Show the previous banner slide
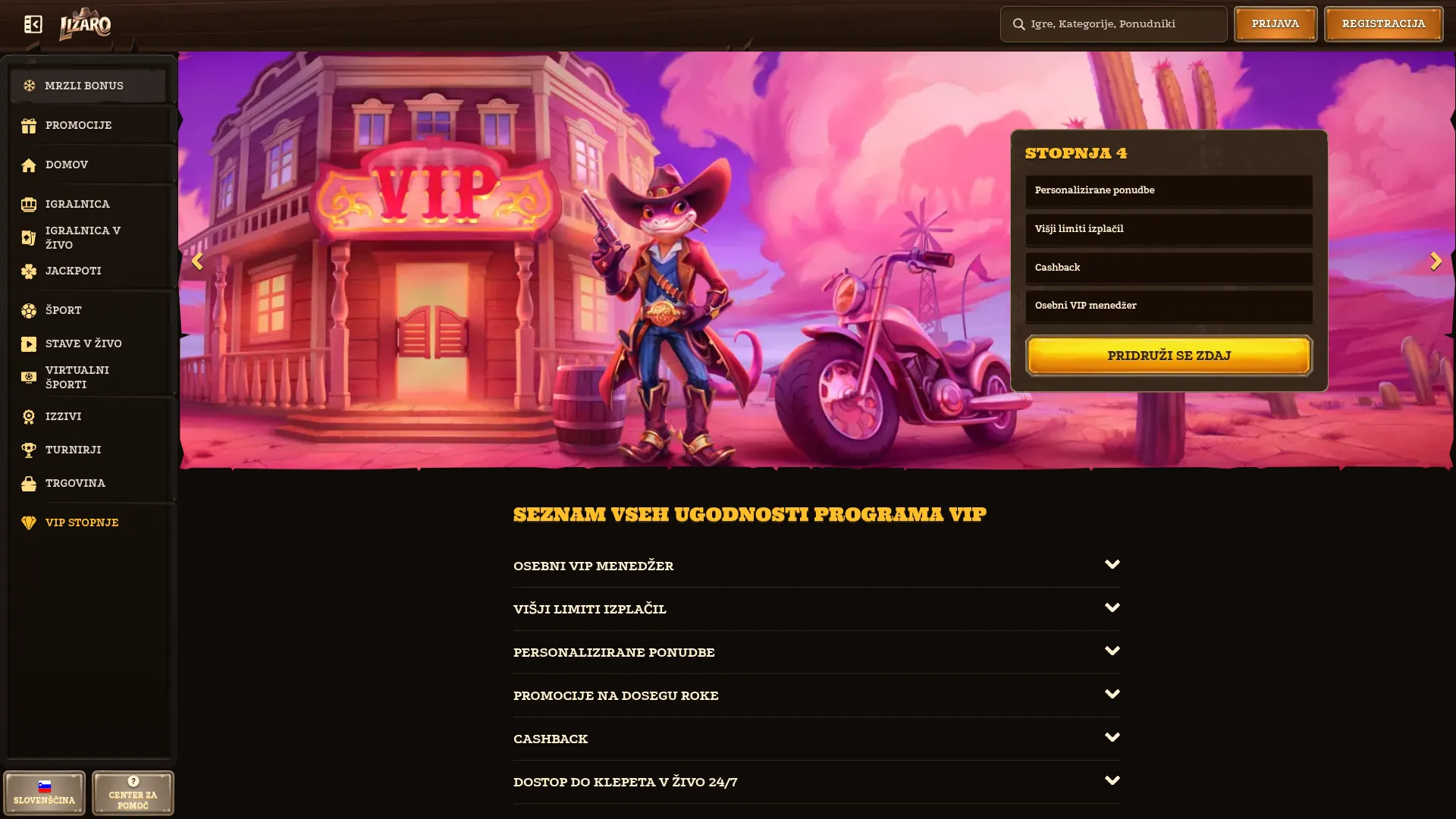 (197, 262)
